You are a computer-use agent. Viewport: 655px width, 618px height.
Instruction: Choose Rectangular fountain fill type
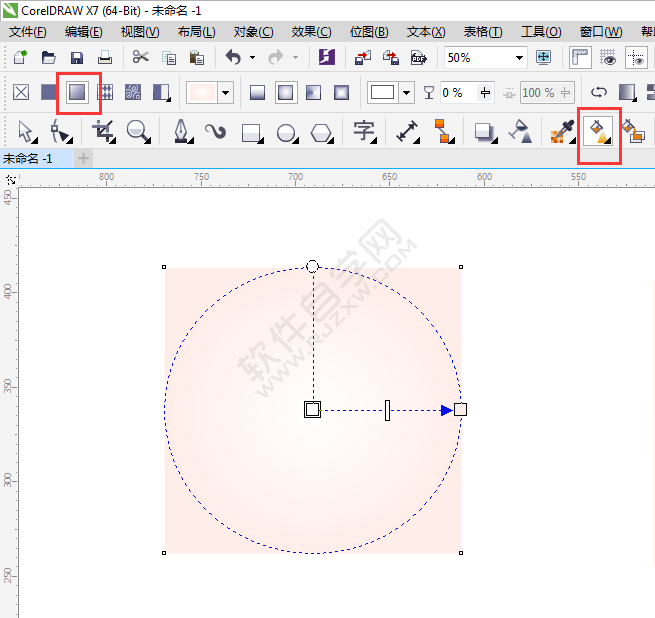tap(341, 92)
